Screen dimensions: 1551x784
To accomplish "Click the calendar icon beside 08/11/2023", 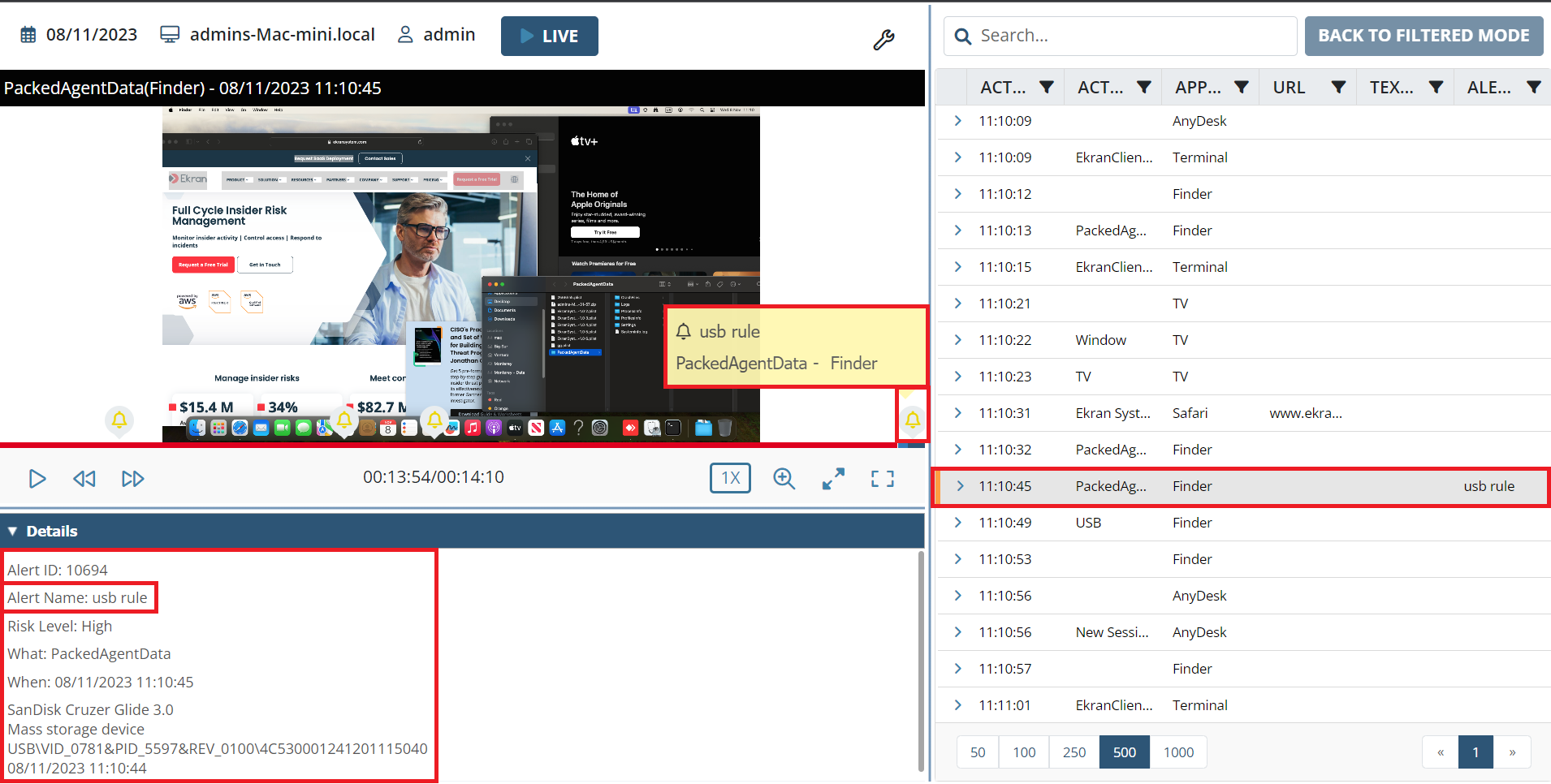I will pos(28,35).
